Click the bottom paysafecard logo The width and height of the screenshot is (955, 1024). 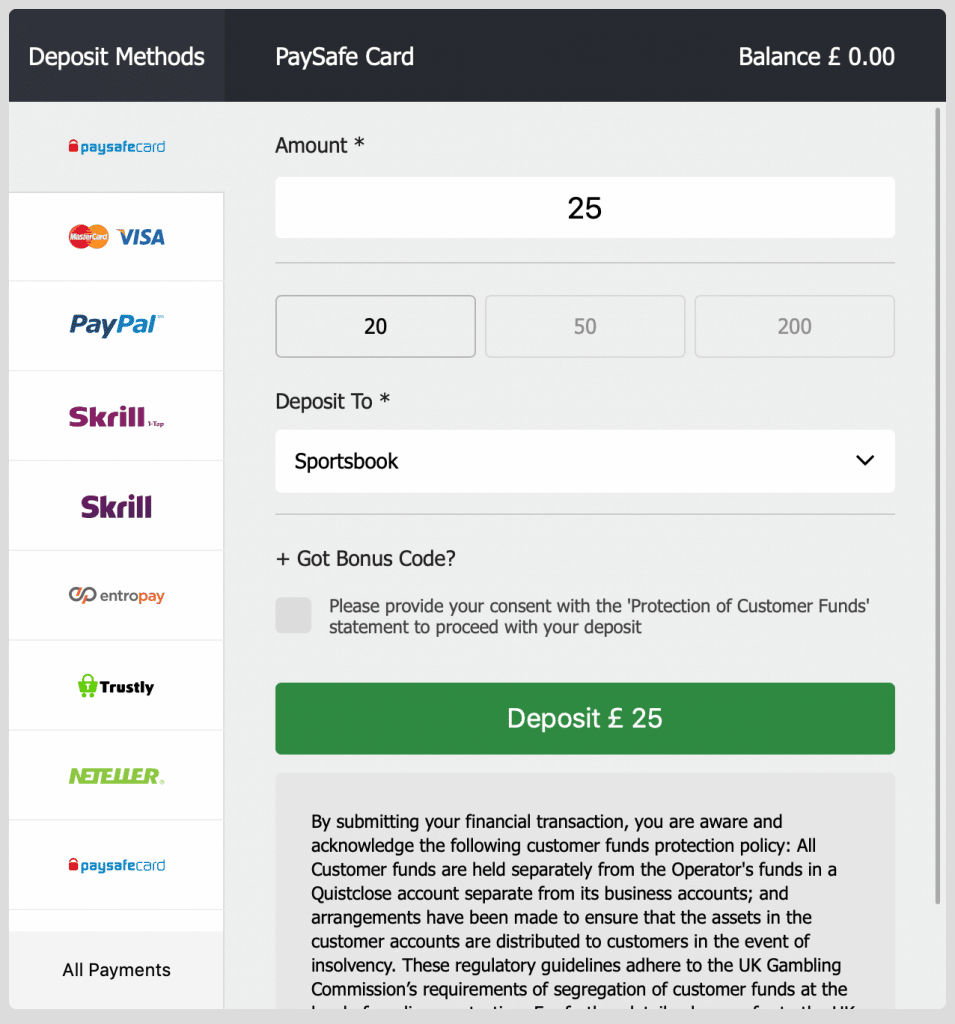116,865
